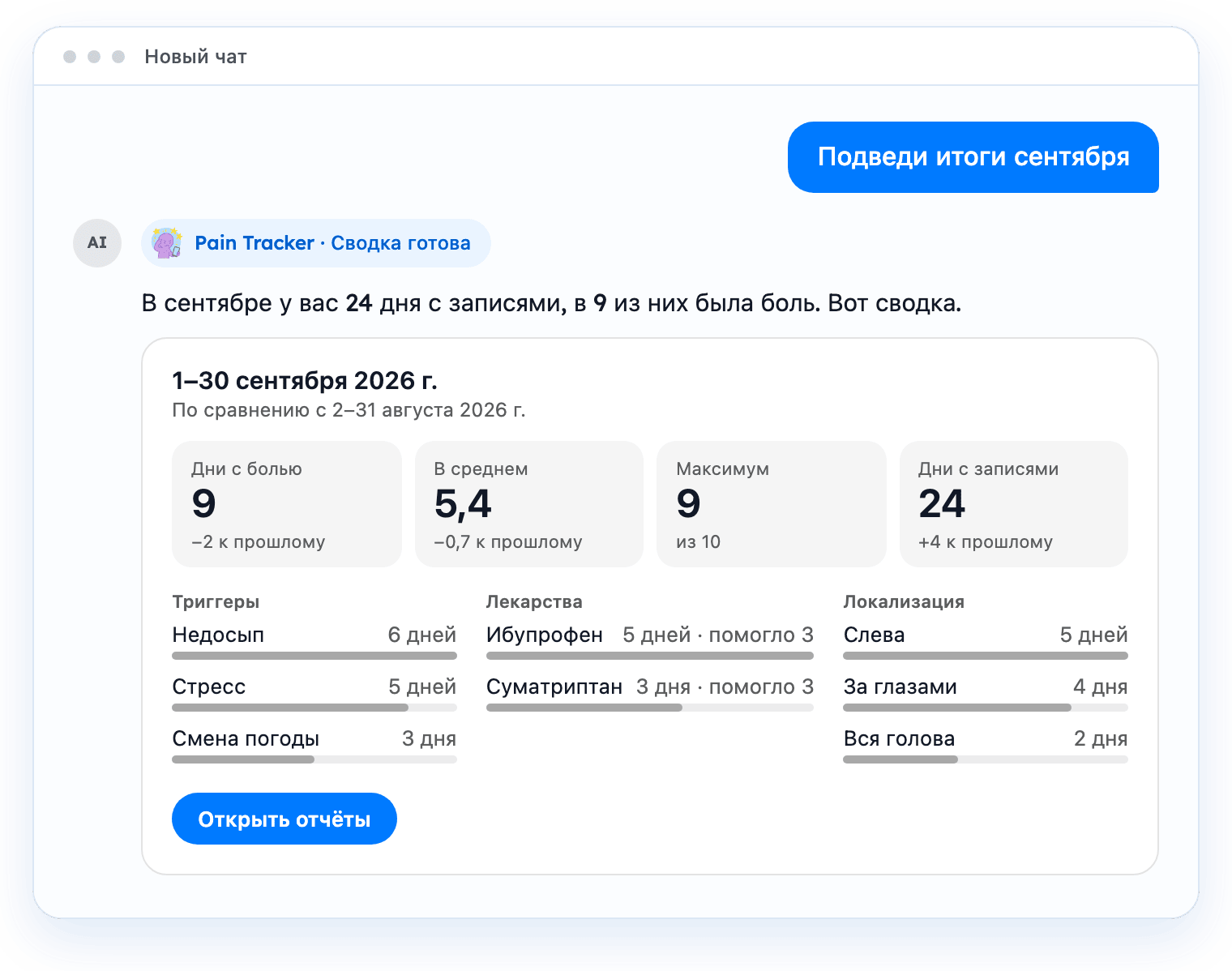
Task: Click the 'Вся голова' location label
Action: point(899,738)
